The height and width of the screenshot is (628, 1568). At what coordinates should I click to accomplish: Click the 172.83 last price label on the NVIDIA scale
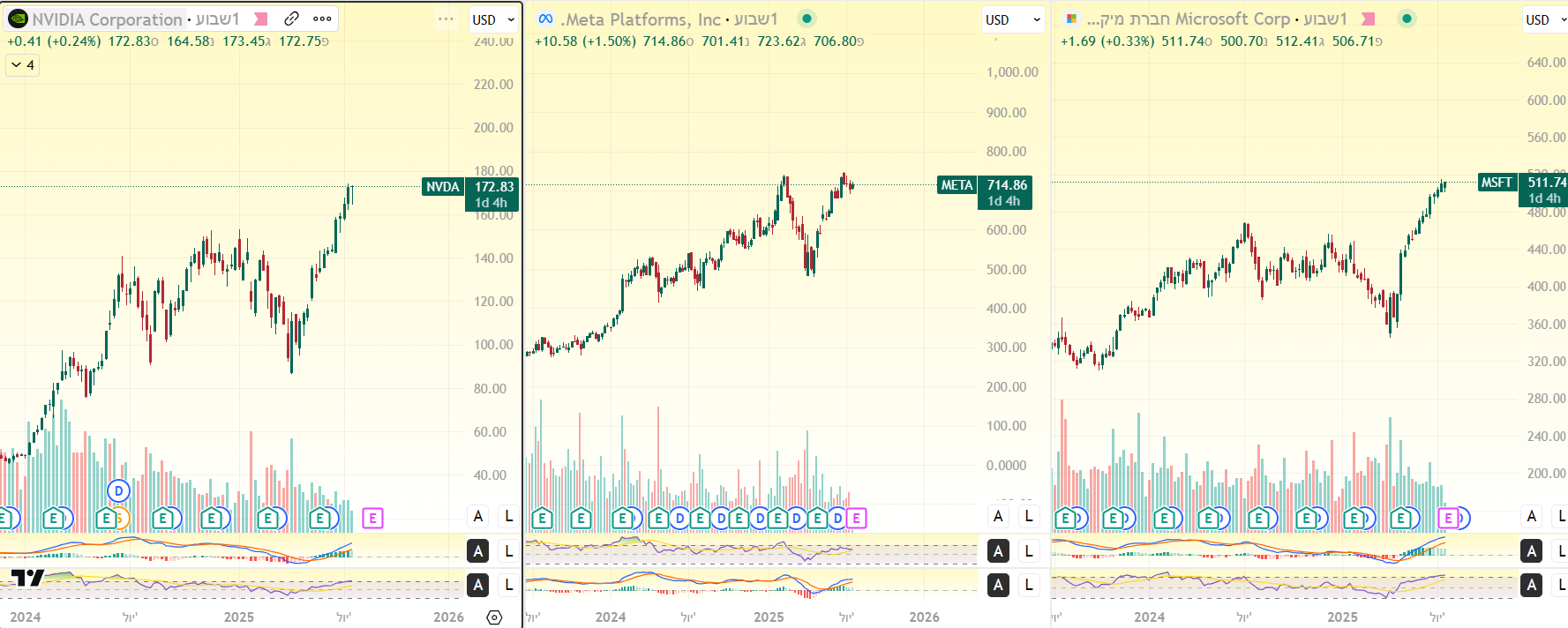(493, 186)
